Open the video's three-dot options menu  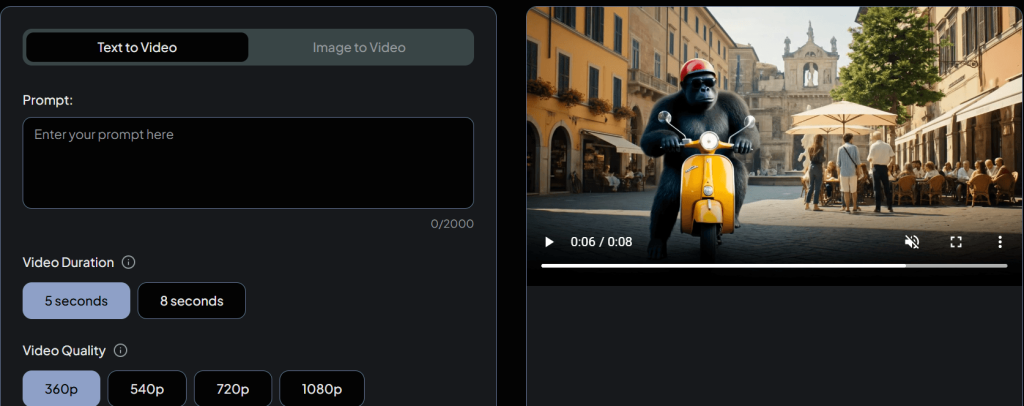(999, 242)
